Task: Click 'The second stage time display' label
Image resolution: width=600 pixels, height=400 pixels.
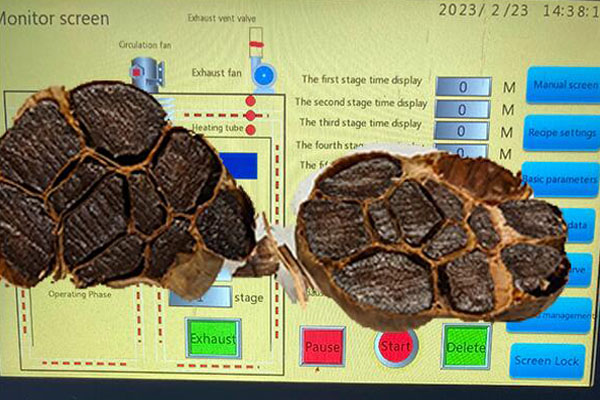Action: coord(361,103)
